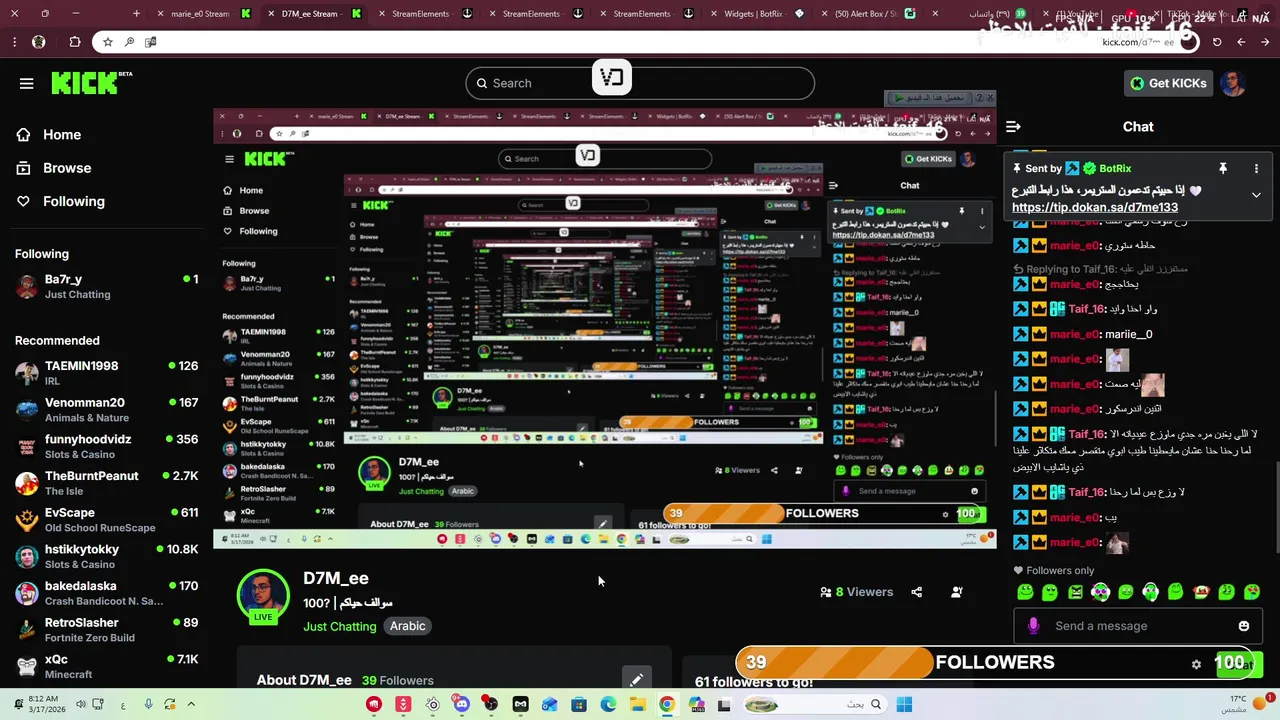Open TAEMIN1998 recommended channel
This screenshot has width=1280, height=720.
(105, 373)
